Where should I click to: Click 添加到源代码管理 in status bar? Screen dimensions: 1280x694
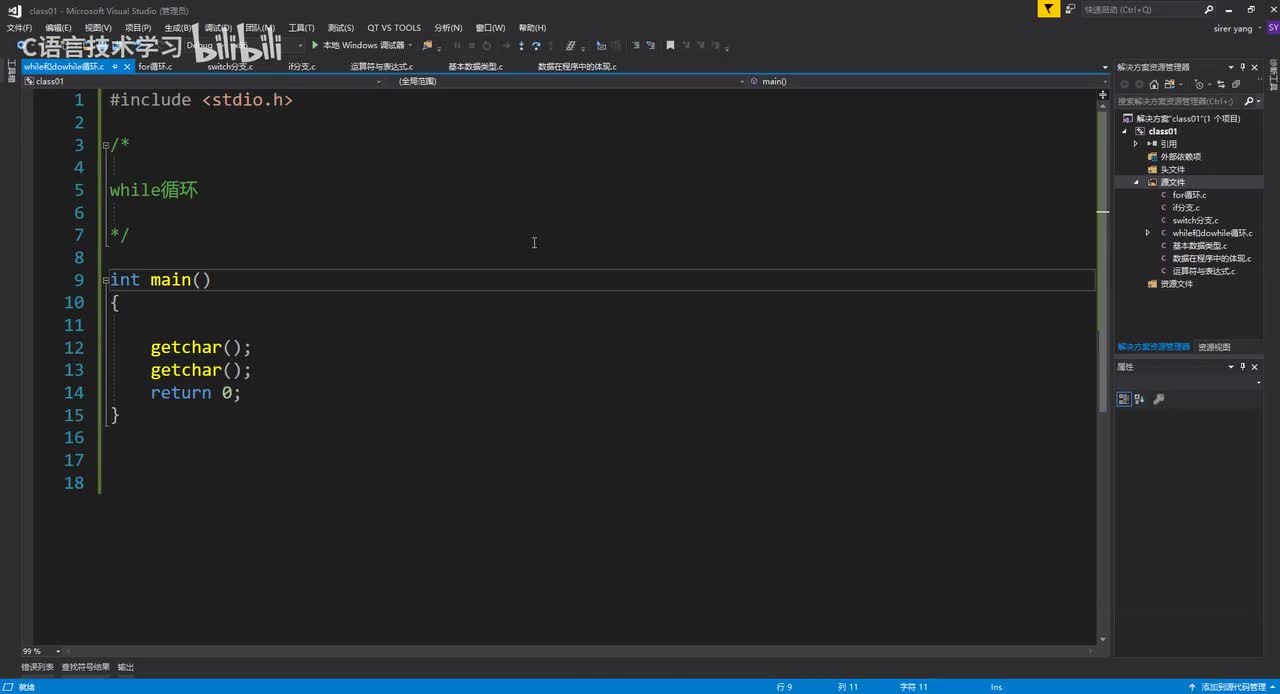[x=1234, y=687]
